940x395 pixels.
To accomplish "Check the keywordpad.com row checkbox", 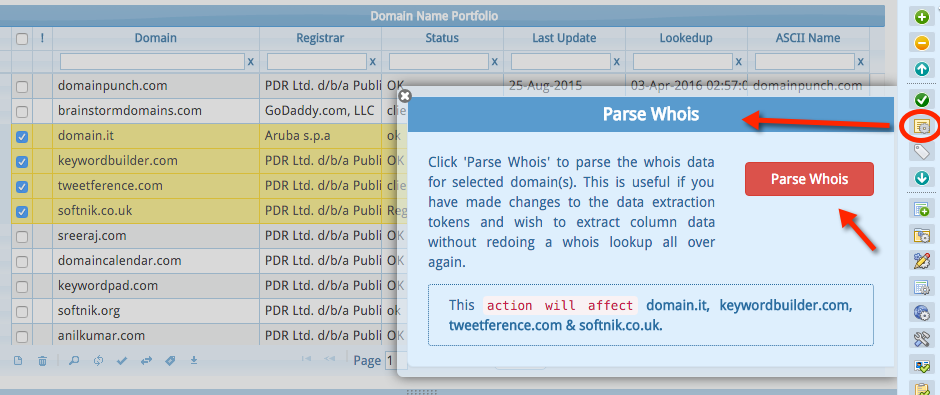I will (22, 287).
